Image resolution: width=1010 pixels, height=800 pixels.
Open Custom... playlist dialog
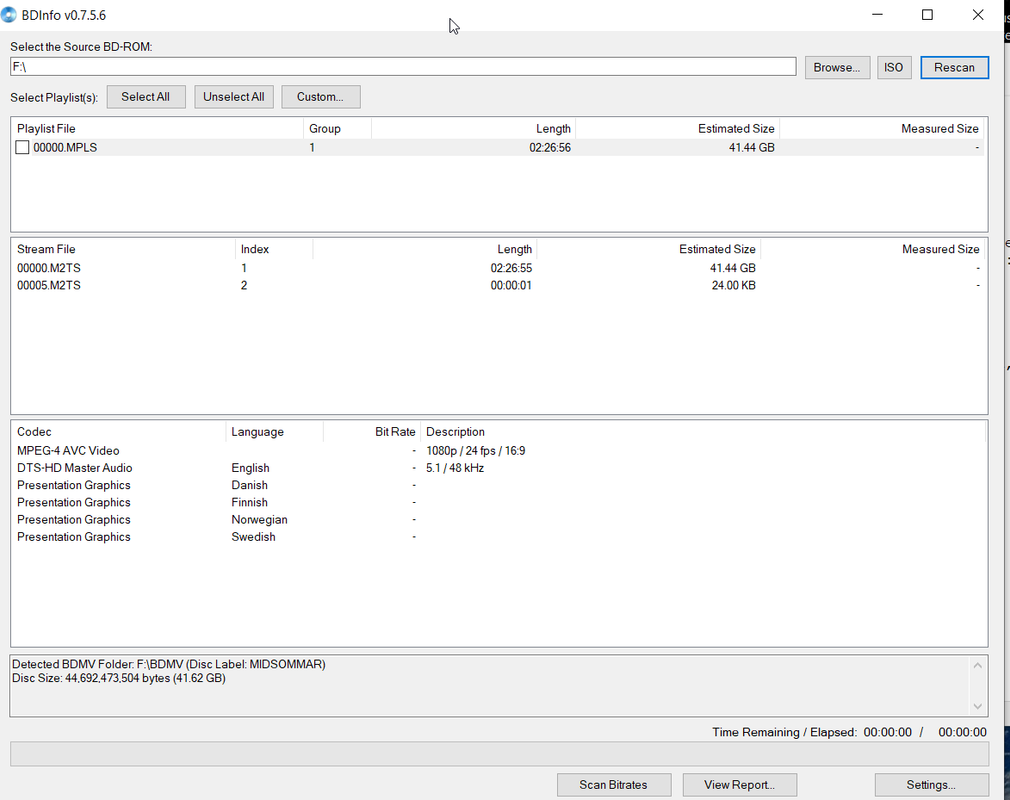tap(320, 97)
